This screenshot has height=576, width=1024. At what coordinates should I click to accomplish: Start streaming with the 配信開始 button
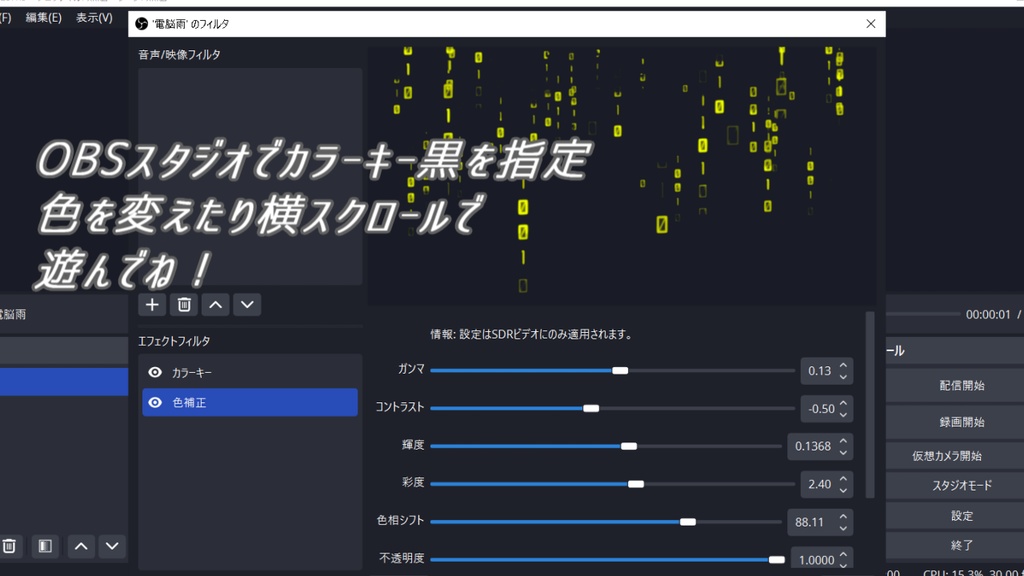961,387
